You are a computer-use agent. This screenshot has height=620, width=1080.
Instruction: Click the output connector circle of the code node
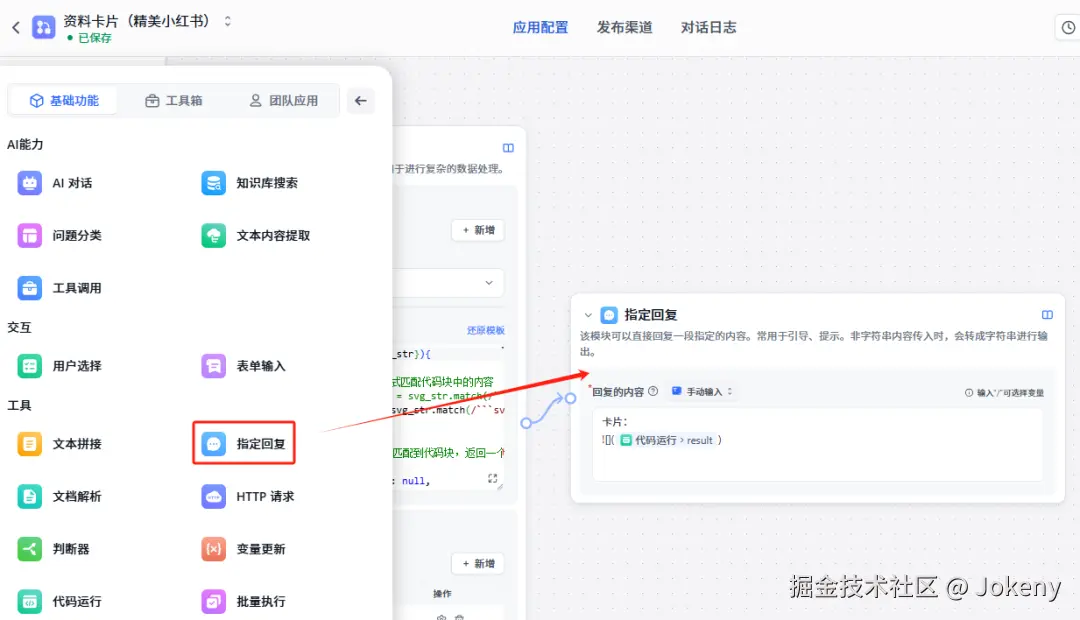(526, 423)
